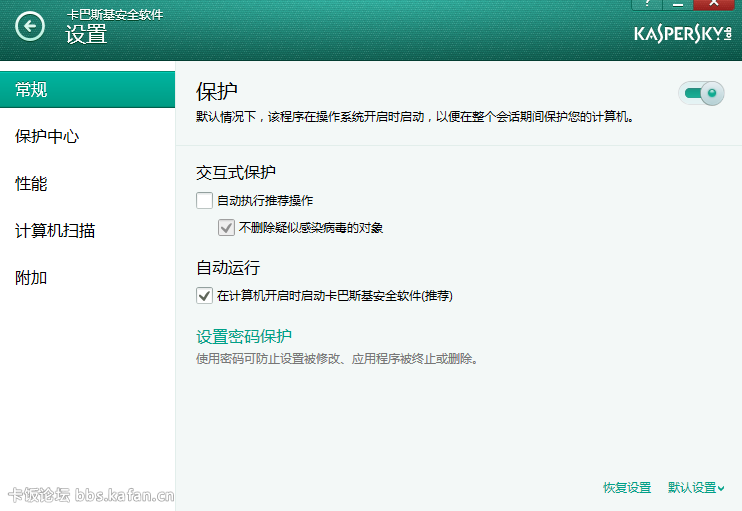
Task: Click the 交互式保护 section heading
Action: click(236, 172)
